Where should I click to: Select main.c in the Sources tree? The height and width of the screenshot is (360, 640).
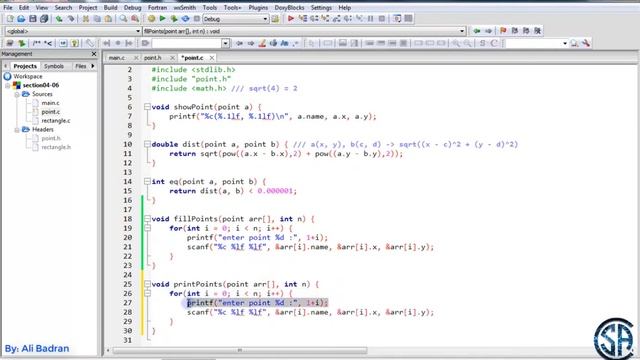[x=50, y=103]
